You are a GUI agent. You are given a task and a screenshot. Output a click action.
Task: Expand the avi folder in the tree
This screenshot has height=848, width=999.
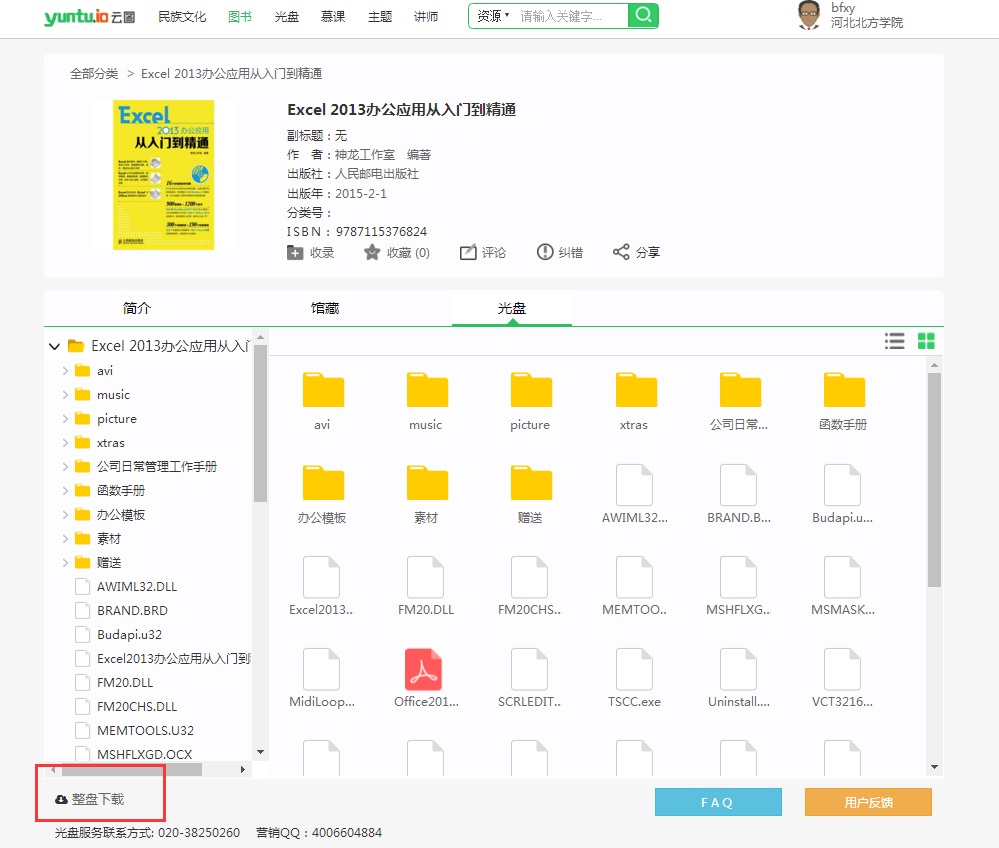pyautogui.click(x=65, y=370)
